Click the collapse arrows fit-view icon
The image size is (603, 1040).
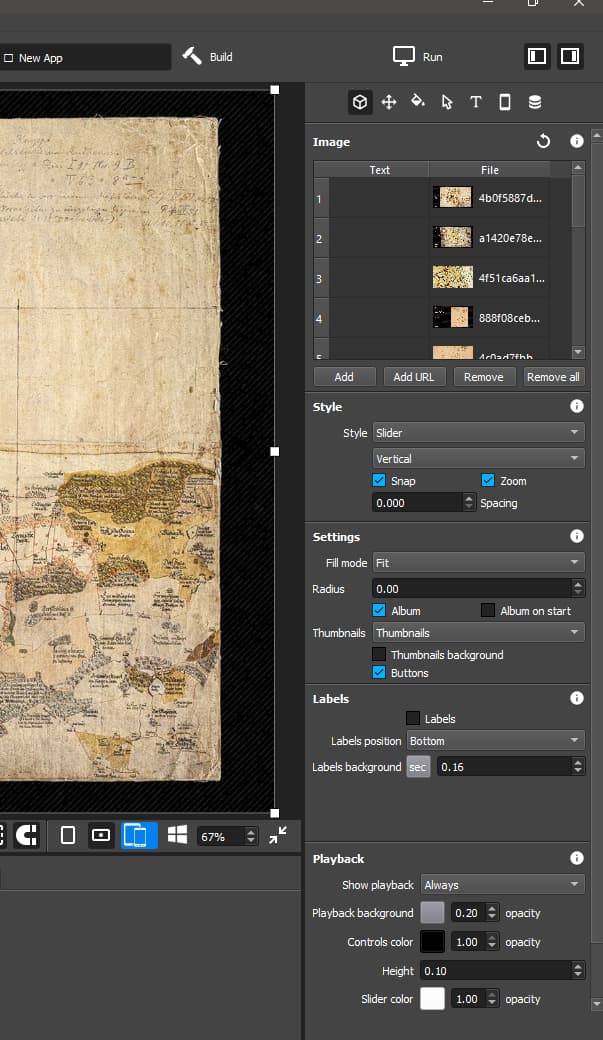coord(278,835)
